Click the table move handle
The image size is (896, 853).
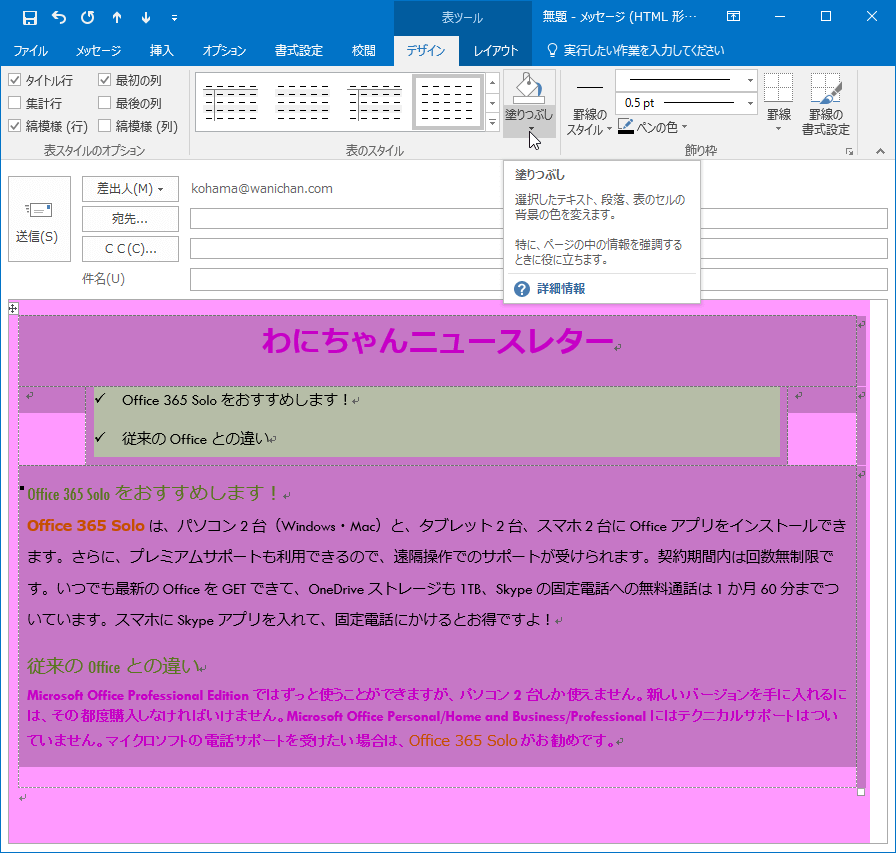pos(13,309)
